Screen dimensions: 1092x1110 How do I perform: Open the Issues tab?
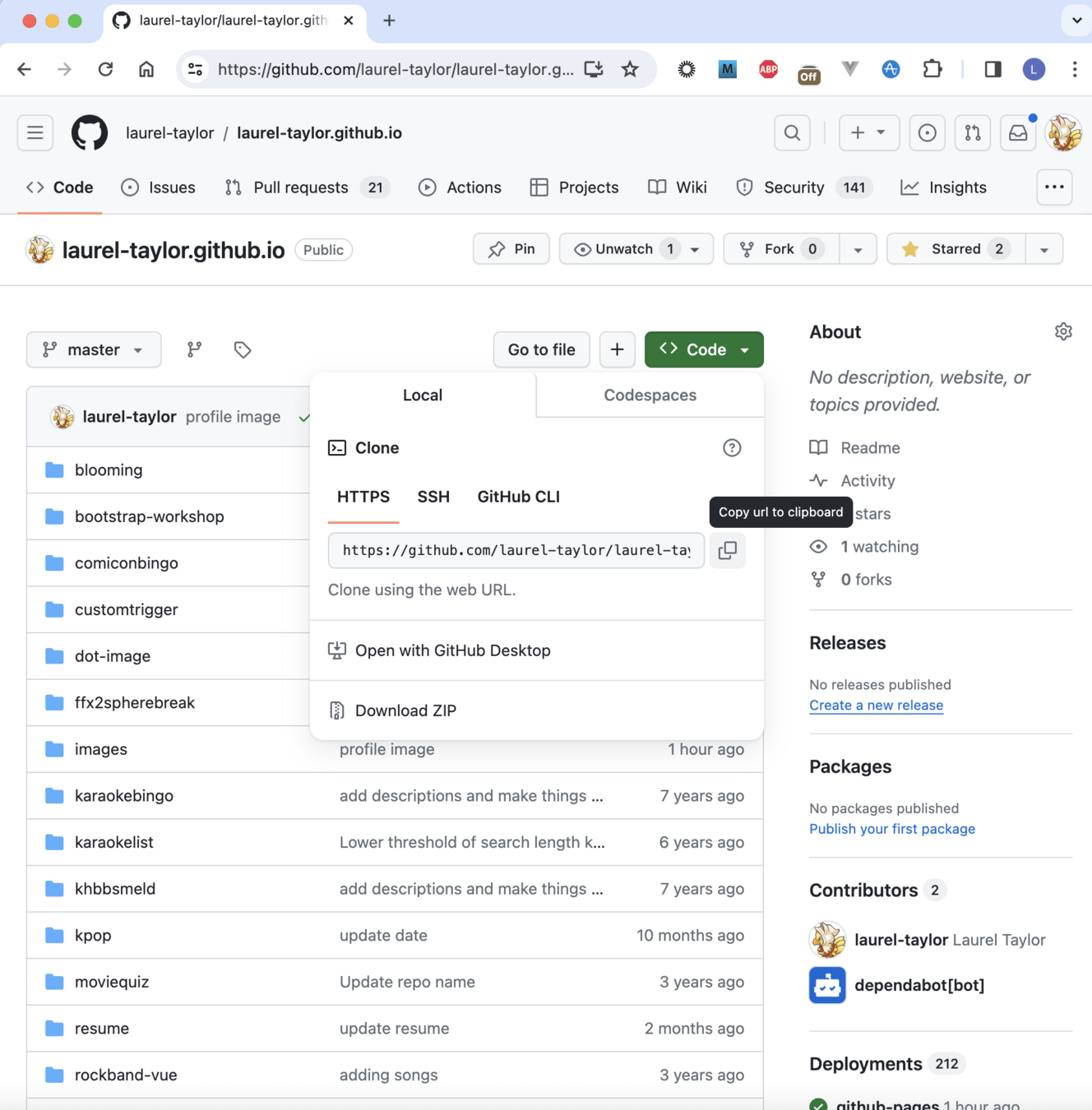point(158,187)
